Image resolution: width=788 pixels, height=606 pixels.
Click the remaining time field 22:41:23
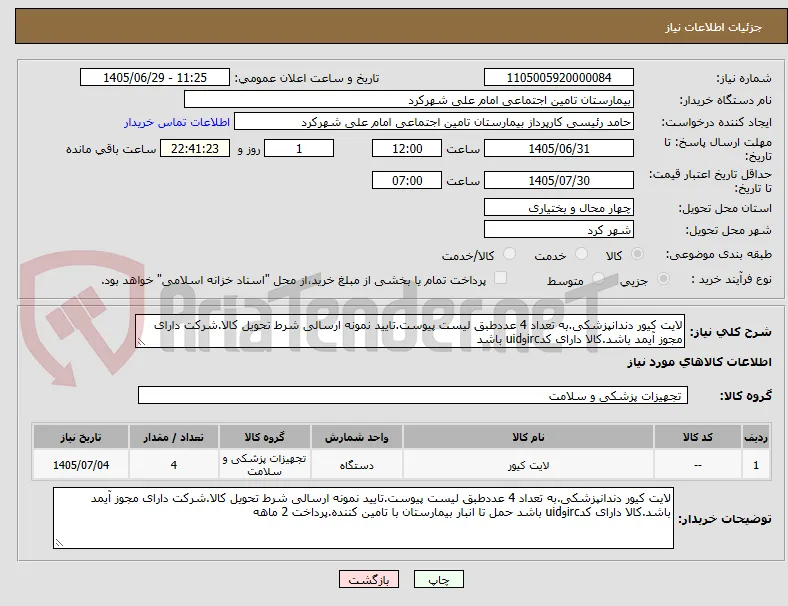(195, 148)
